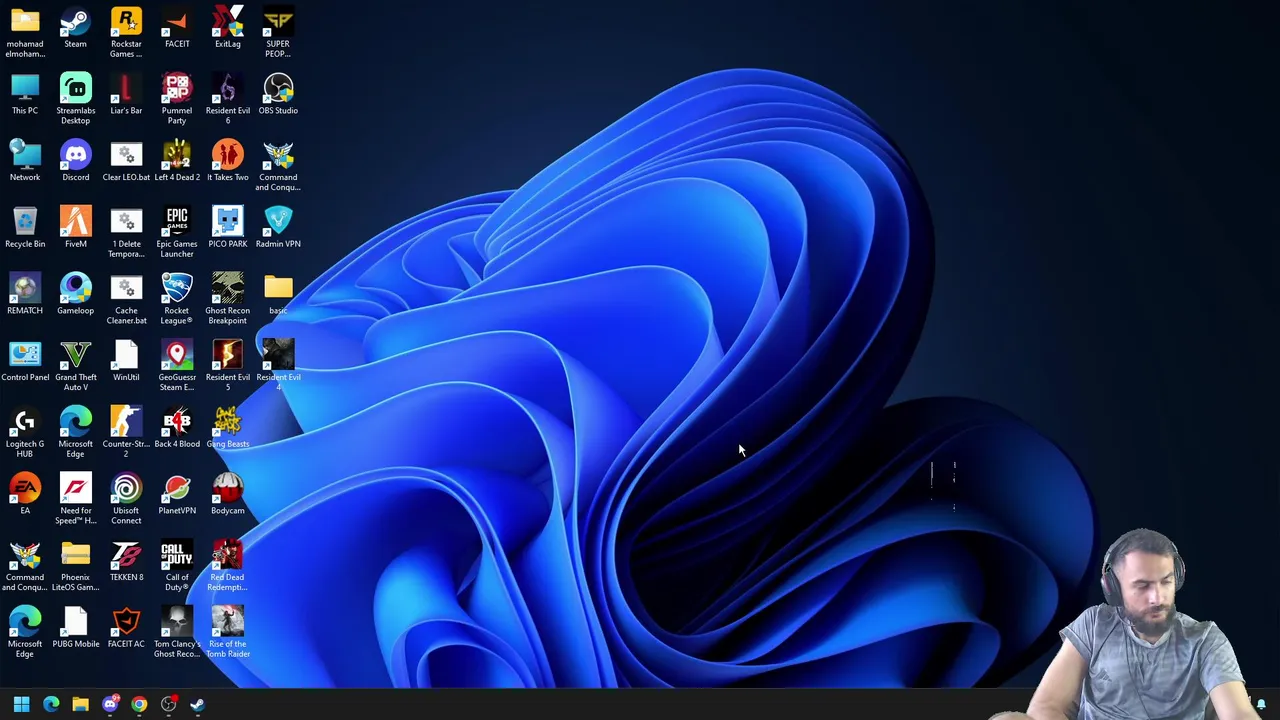1280x720 pixels.
Task: Select the Grand Theft Auto V icon
Action: 75,366
